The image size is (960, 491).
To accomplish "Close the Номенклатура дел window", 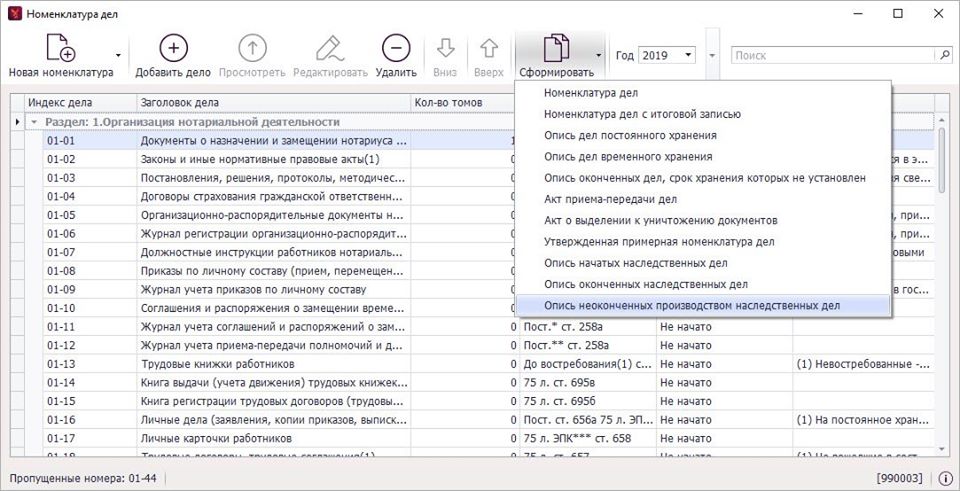I will (x=938, y=13).
